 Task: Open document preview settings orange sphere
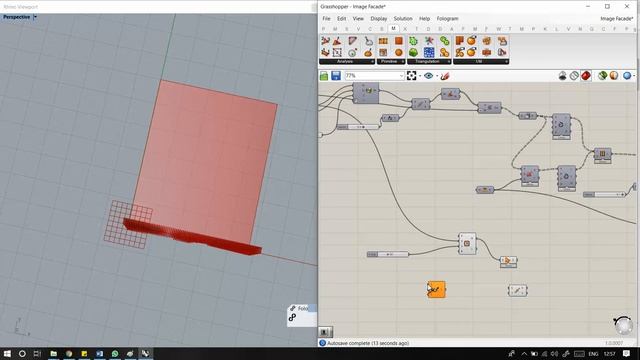coord(614,76)
